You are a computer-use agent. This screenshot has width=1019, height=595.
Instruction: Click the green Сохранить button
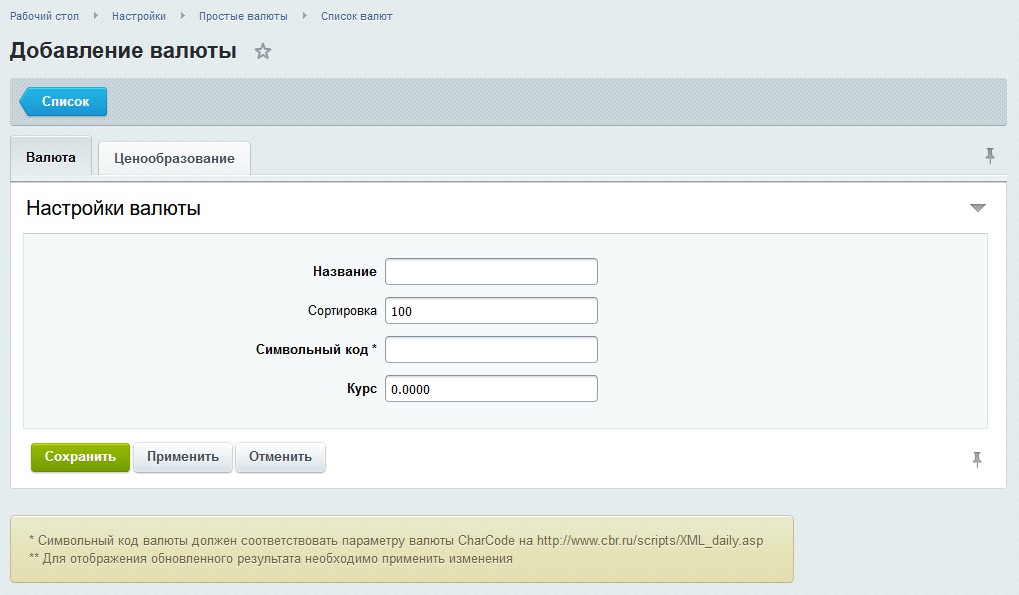click(80, 457)
